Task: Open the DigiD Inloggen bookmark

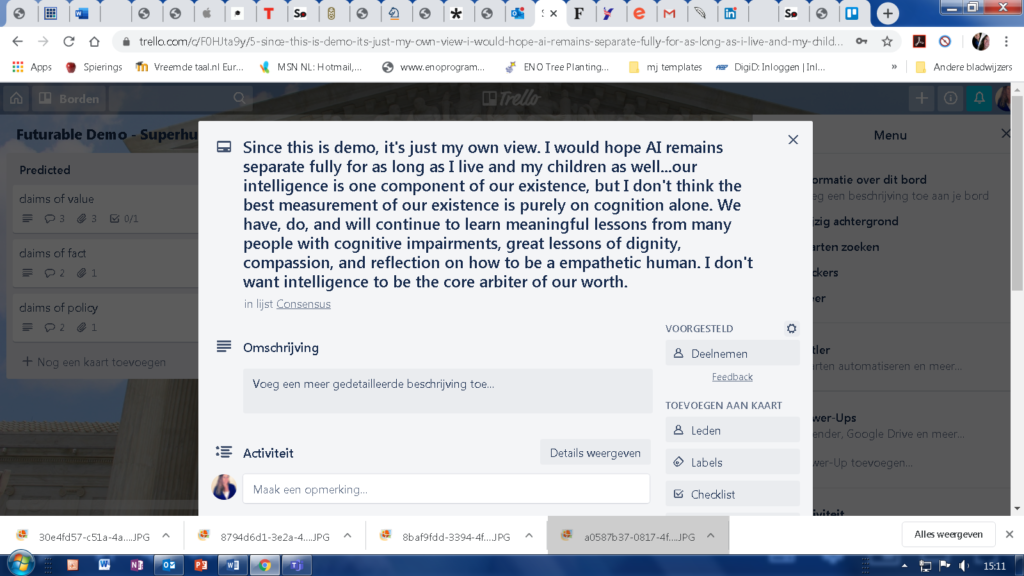Action: click(x=771, y=67)
